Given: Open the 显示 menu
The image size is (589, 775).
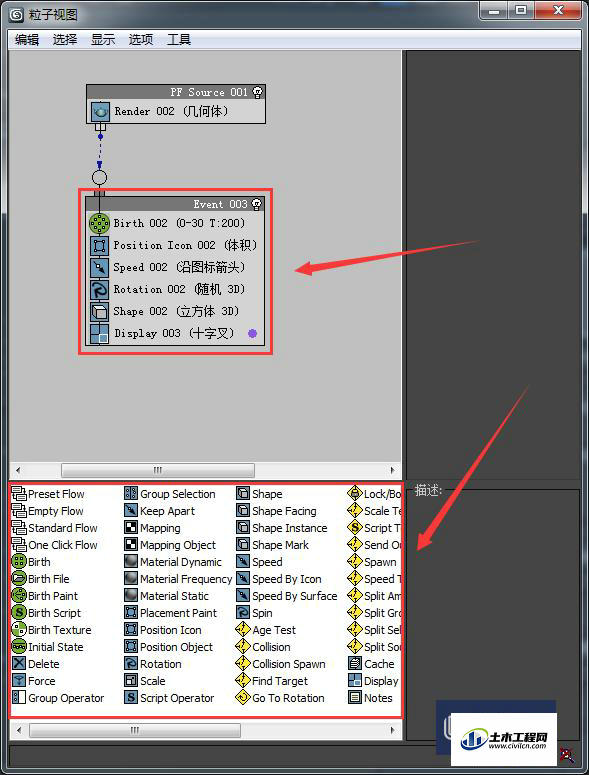Looking at the screenshot, I should (x=103, y=40).
